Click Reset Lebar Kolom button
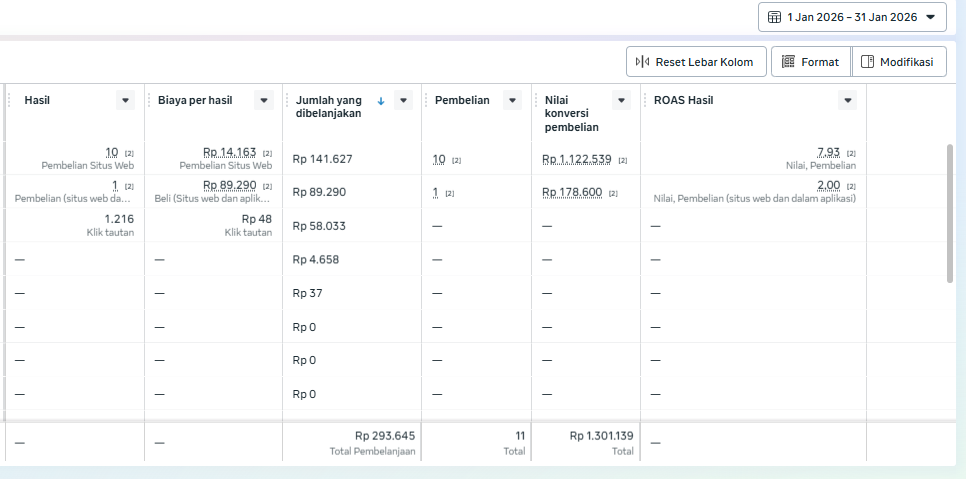This screenshot has width=966, height=479. click(696, 62)
